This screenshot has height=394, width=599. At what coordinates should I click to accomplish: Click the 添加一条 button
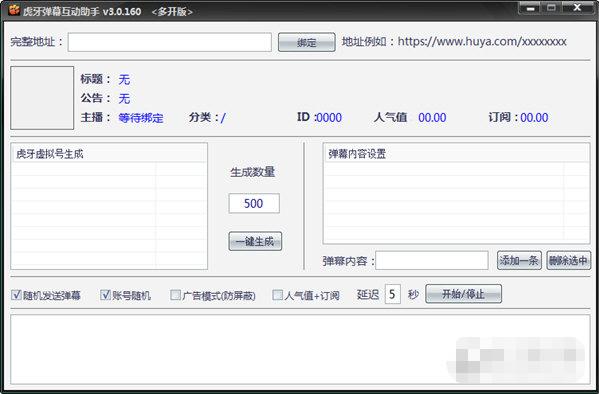519,261
